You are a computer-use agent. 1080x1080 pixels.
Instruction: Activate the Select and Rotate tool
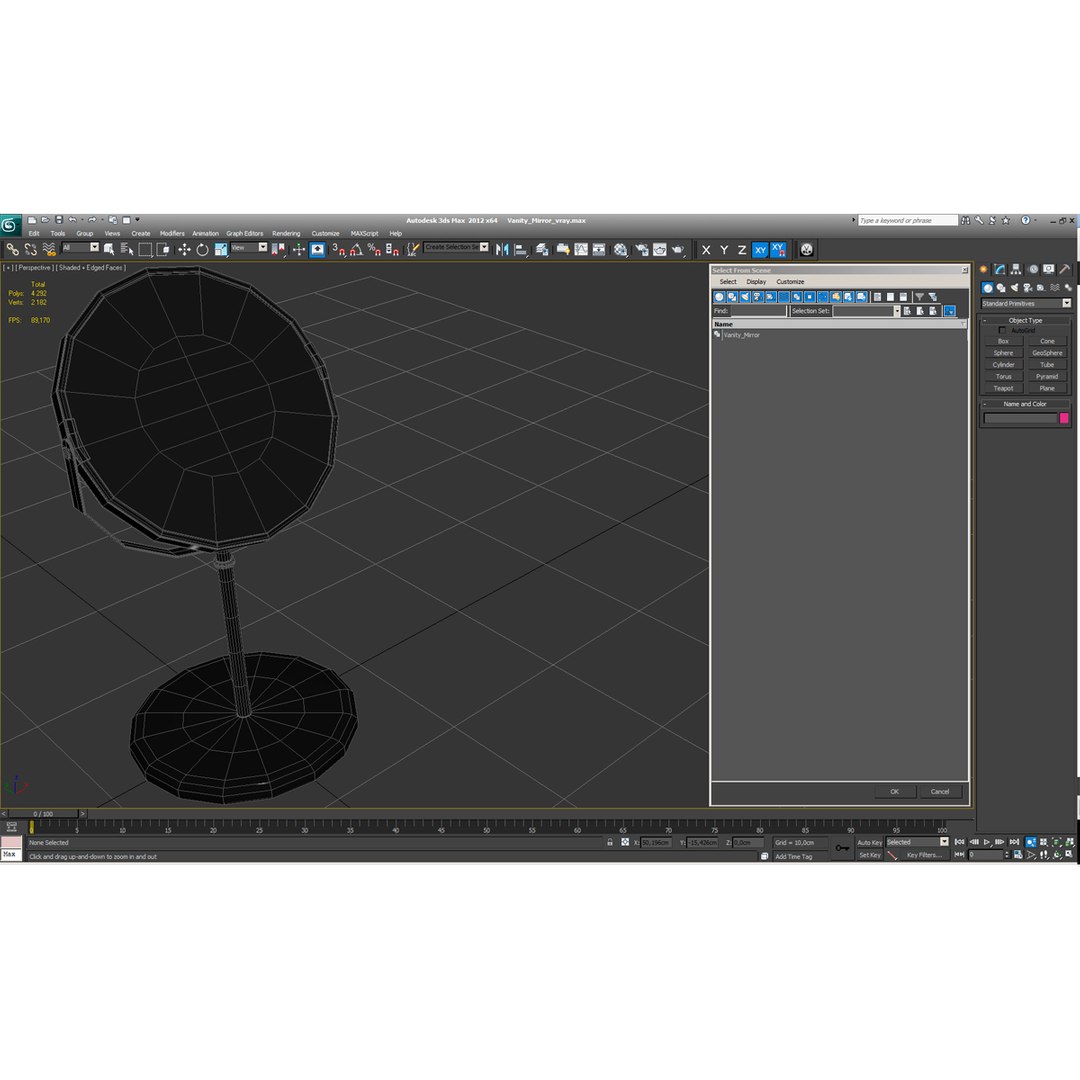(202, 249)
